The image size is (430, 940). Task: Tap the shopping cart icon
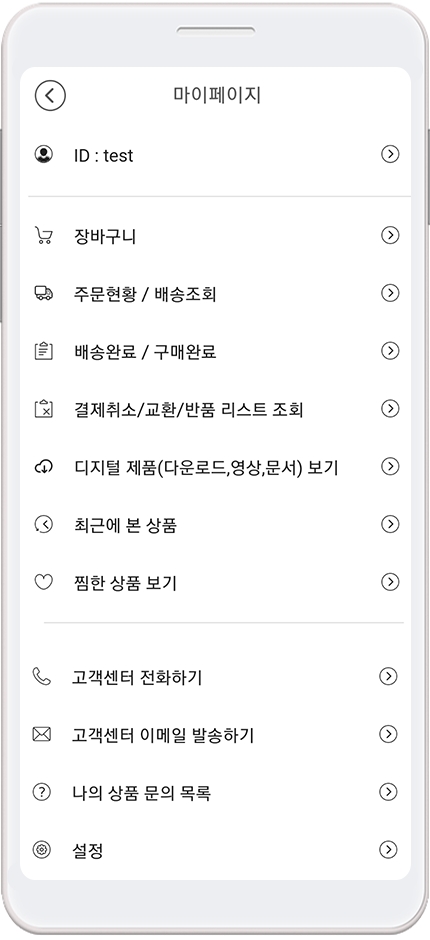pos(43,236)
